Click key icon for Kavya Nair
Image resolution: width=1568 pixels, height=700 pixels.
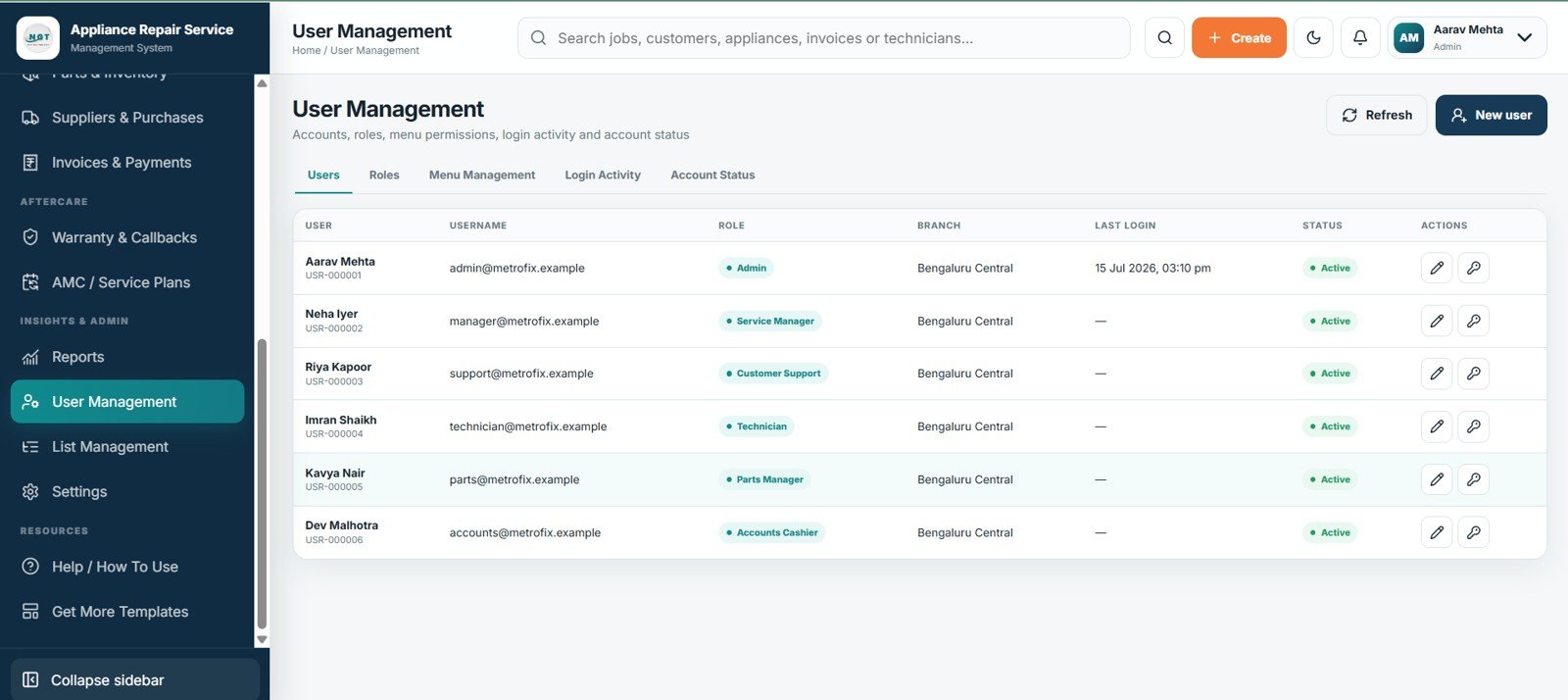[x=1473, y=479]
